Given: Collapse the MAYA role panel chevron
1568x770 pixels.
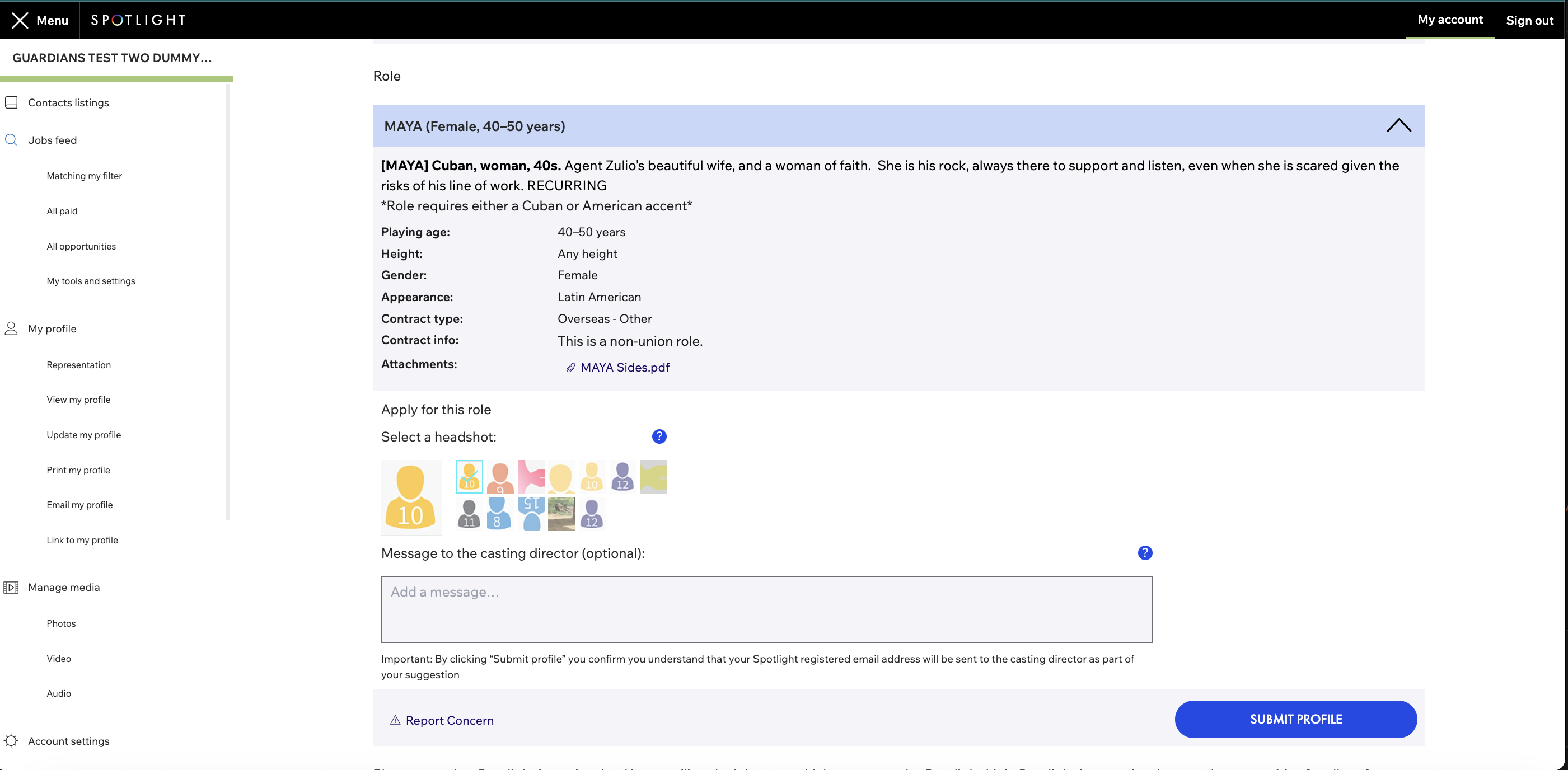Looking at the screenshot, I should pyautogui.click(x=1399, y=125).
